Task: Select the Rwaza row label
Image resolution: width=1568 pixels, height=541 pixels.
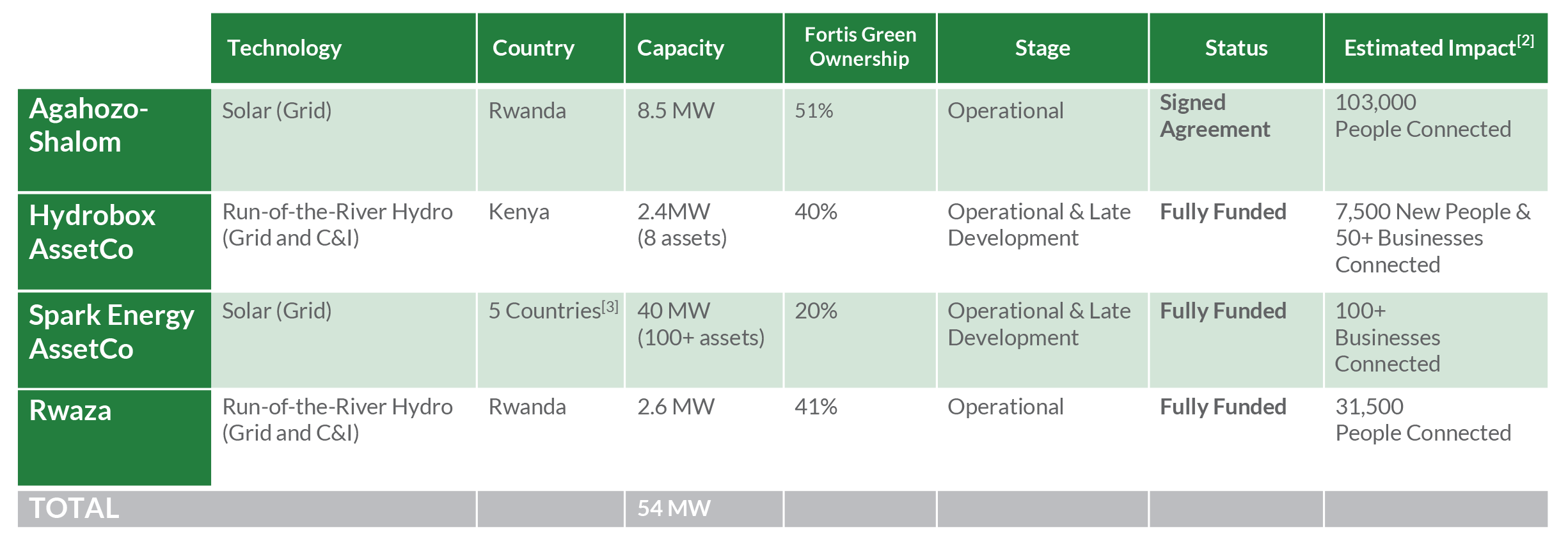Action: tap(70, 411)
